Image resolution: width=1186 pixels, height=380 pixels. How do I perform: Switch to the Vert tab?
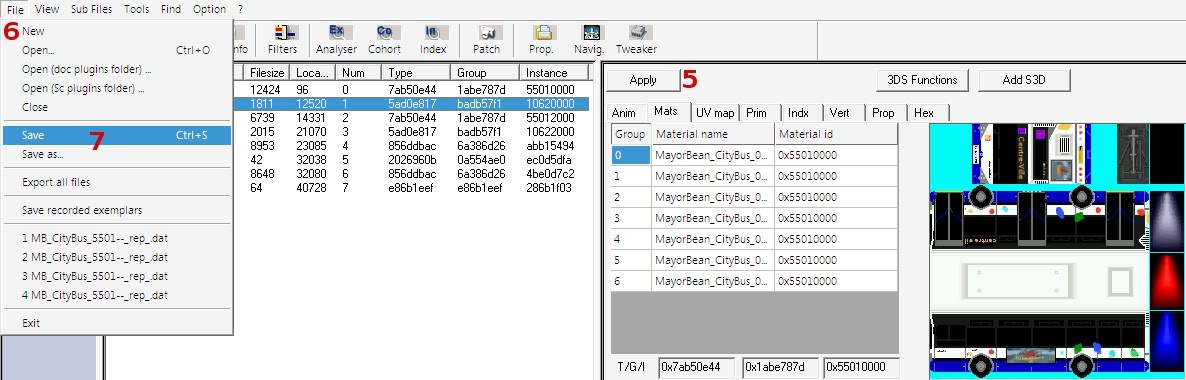(x=840, y=113)
